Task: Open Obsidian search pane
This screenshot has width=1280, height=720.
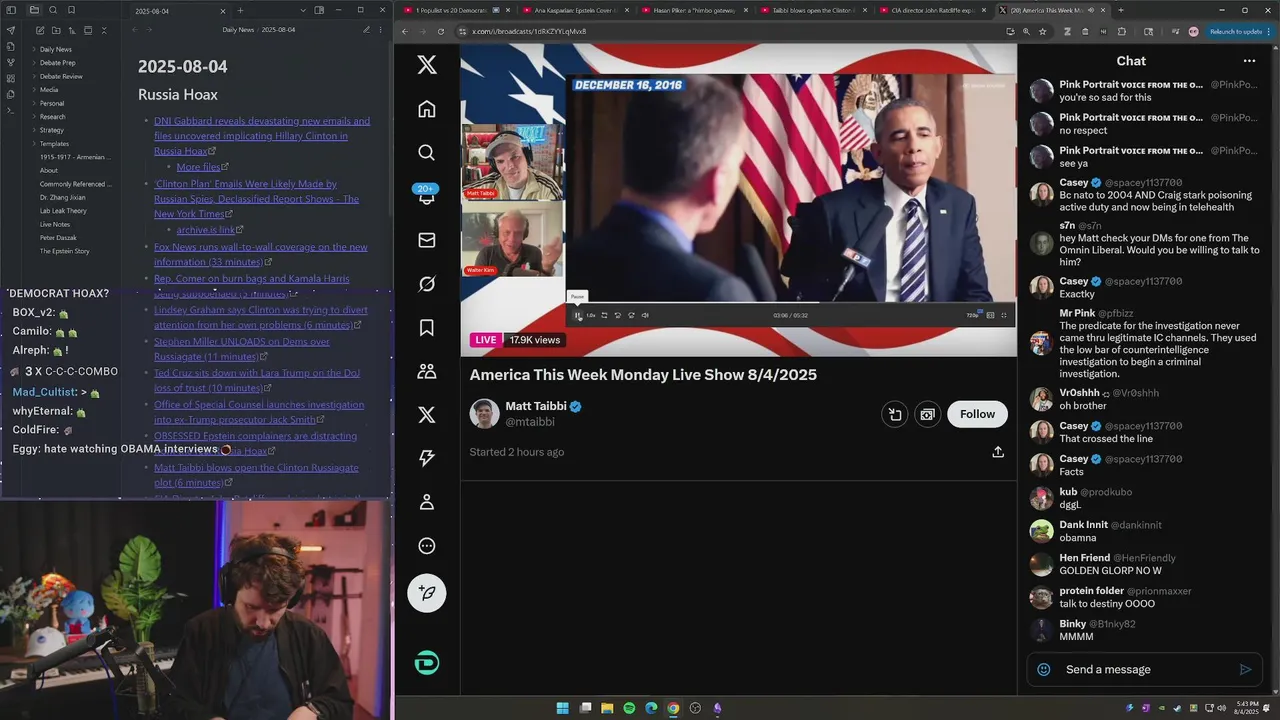Action: tap(53, 10)
